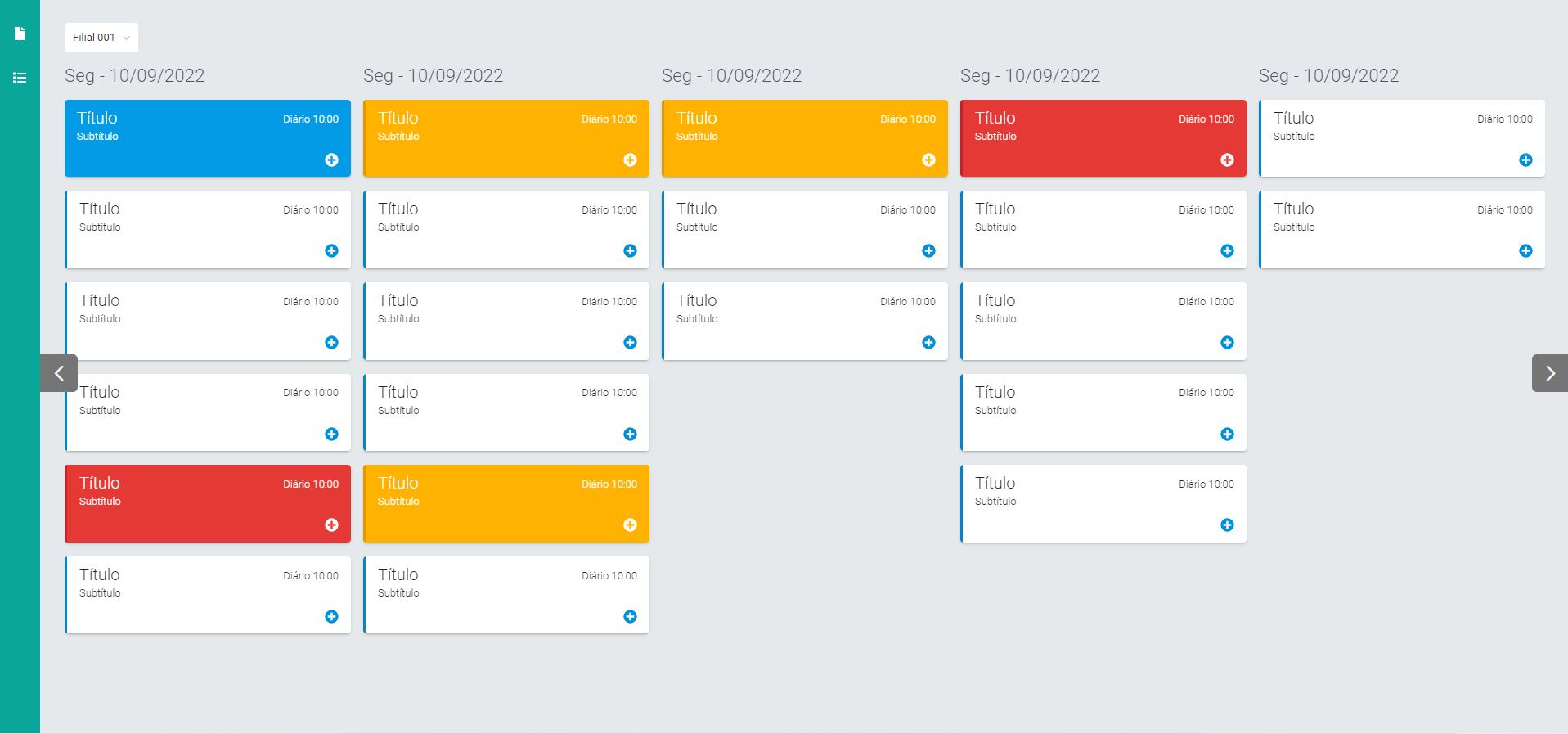Viewport: 1568px width, 734px height.
Task: Select the second white card in fifth column
Action: [x=1391, y=230]
